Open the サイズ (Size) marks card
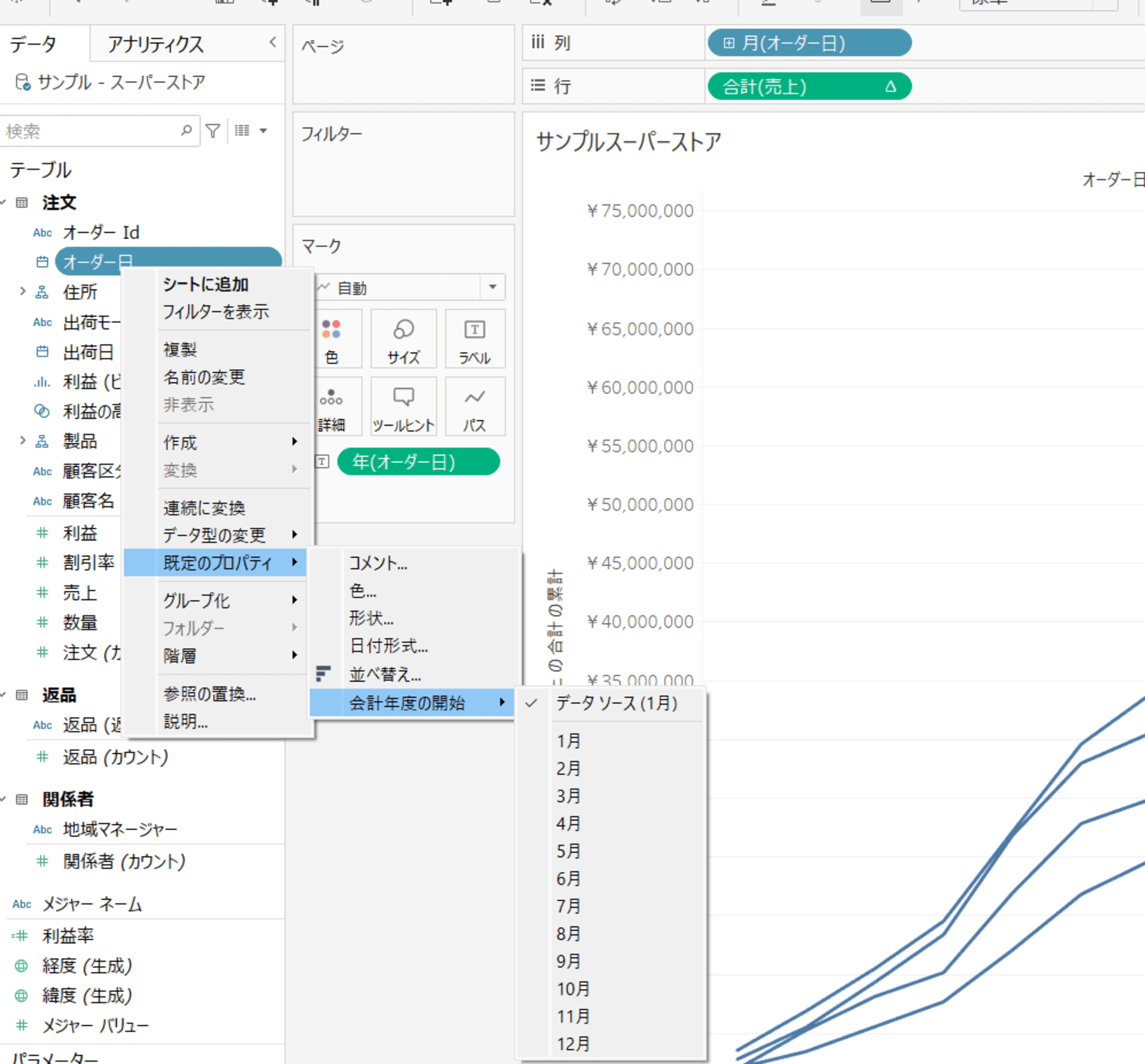The width and height of the screenshot is (1145, 1064). tap(404, 339)
